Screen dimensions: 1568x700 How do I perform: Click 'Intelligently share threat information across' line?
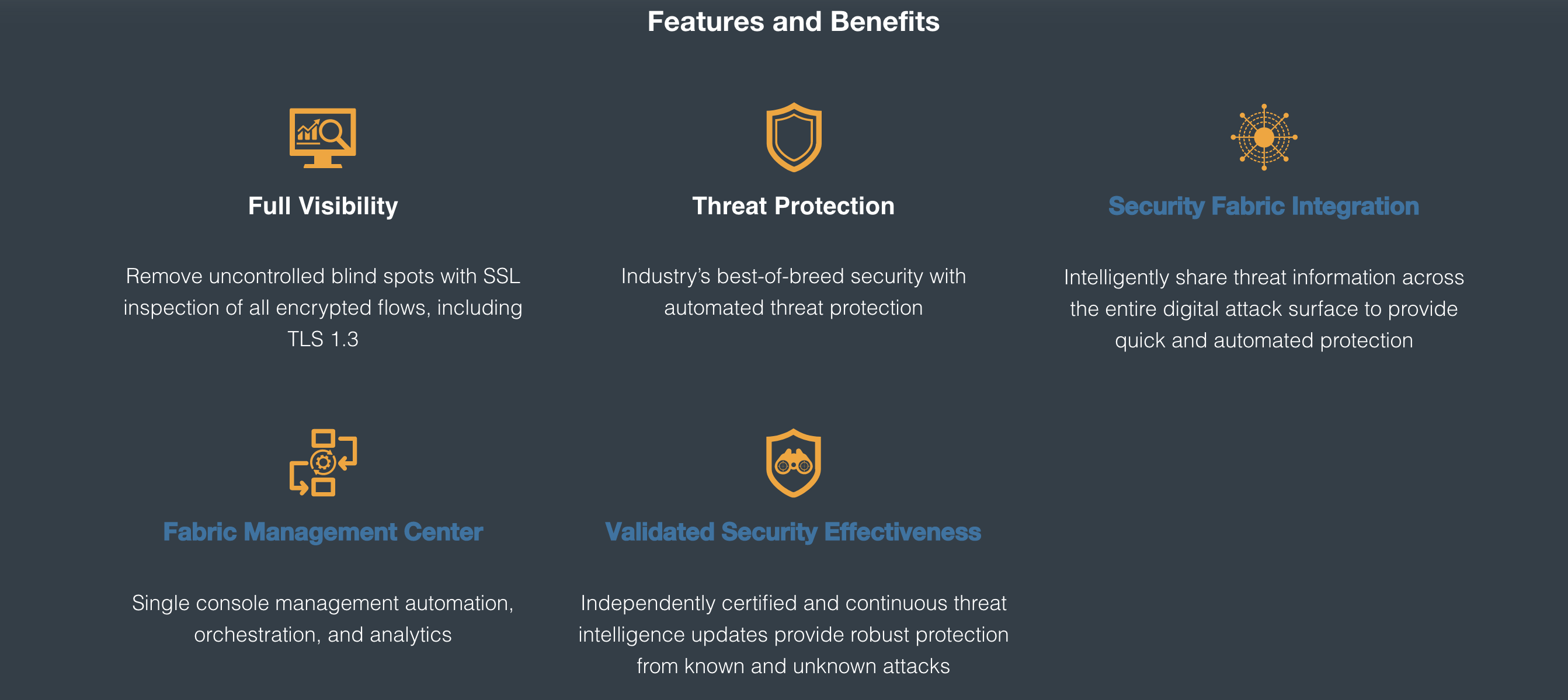click(1264, 277)
